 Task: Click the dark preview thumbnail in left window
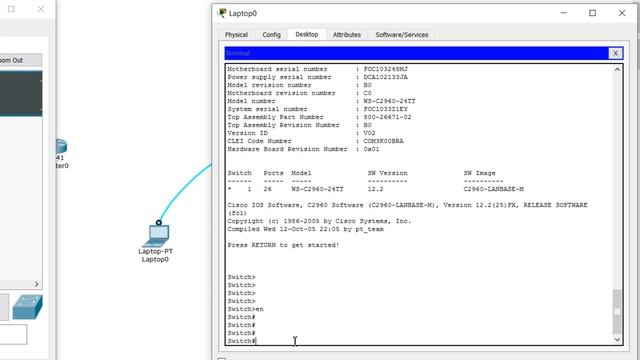click(21, 93)
